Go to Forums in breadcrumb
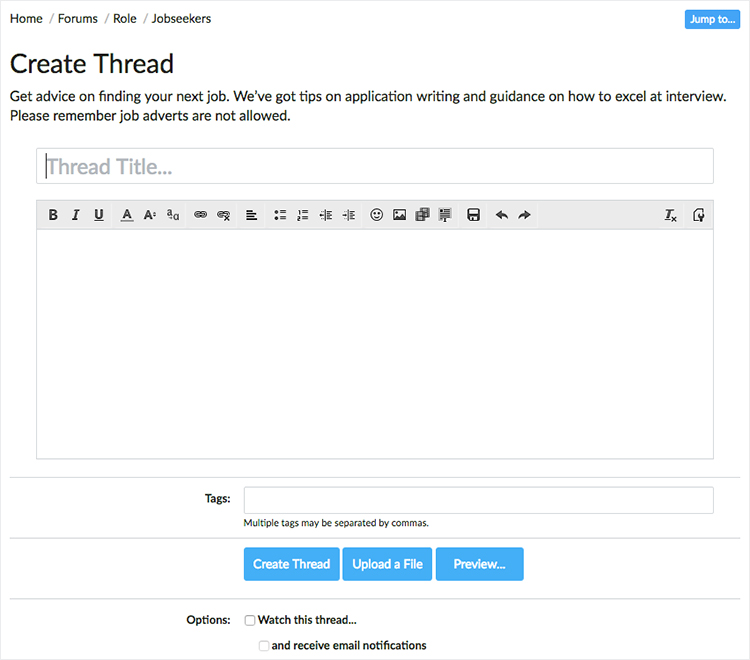This screenshot has height=660, width=750. [78, 19]
